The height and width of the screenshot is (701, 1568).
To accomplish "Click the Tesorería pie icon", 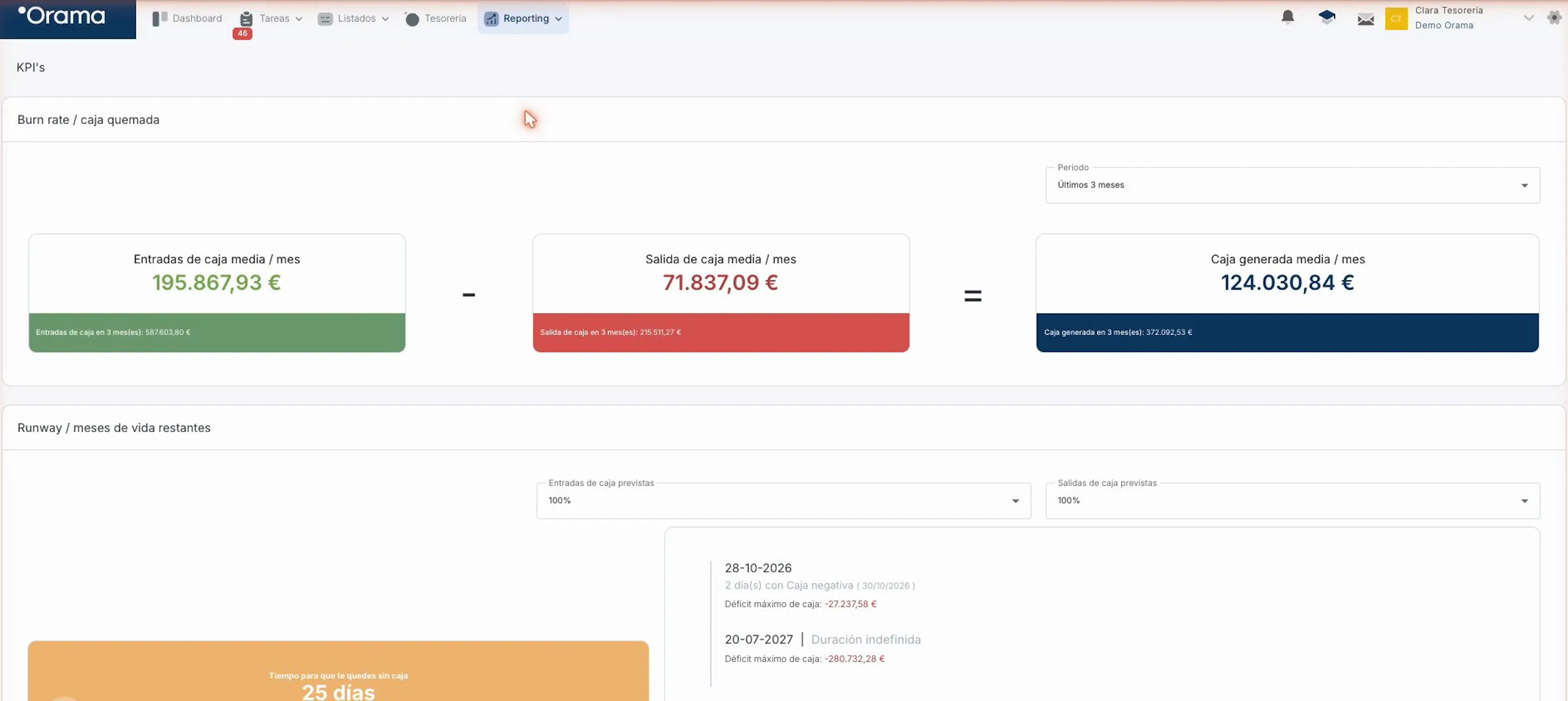I will coord(412,19).
